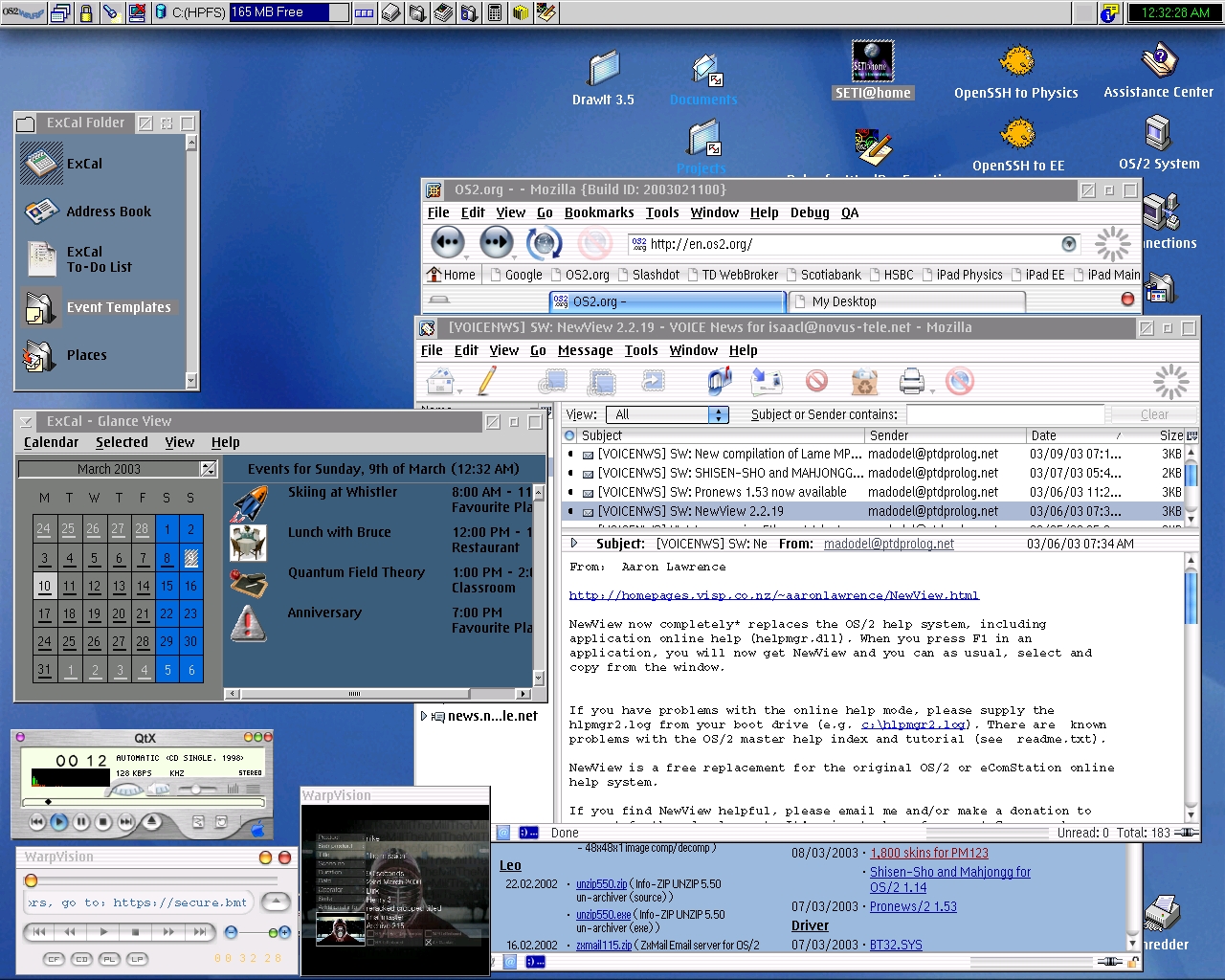Toggle the LP button in WarpVision
The width and height of the screenshot is (1225, 980).
pos(137,958)
